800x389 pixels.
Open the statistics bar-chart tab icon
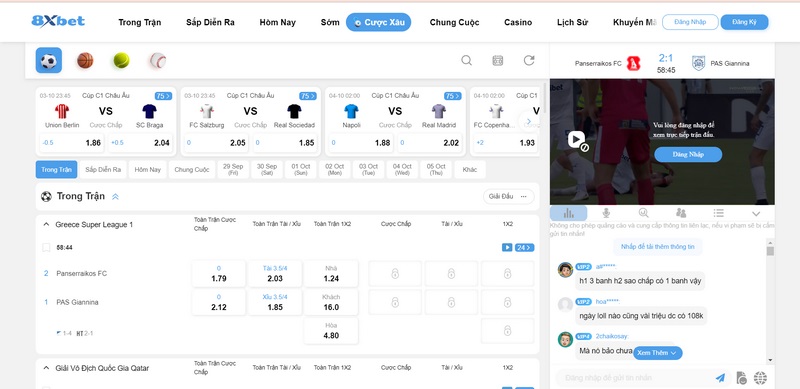568,213
